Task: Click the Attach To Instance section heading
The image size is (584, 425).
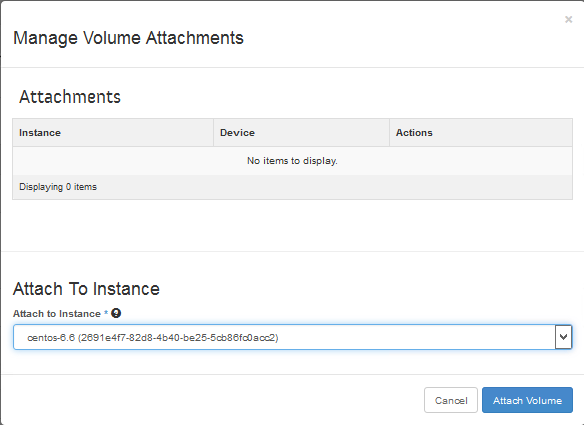Action: point(86,289)
